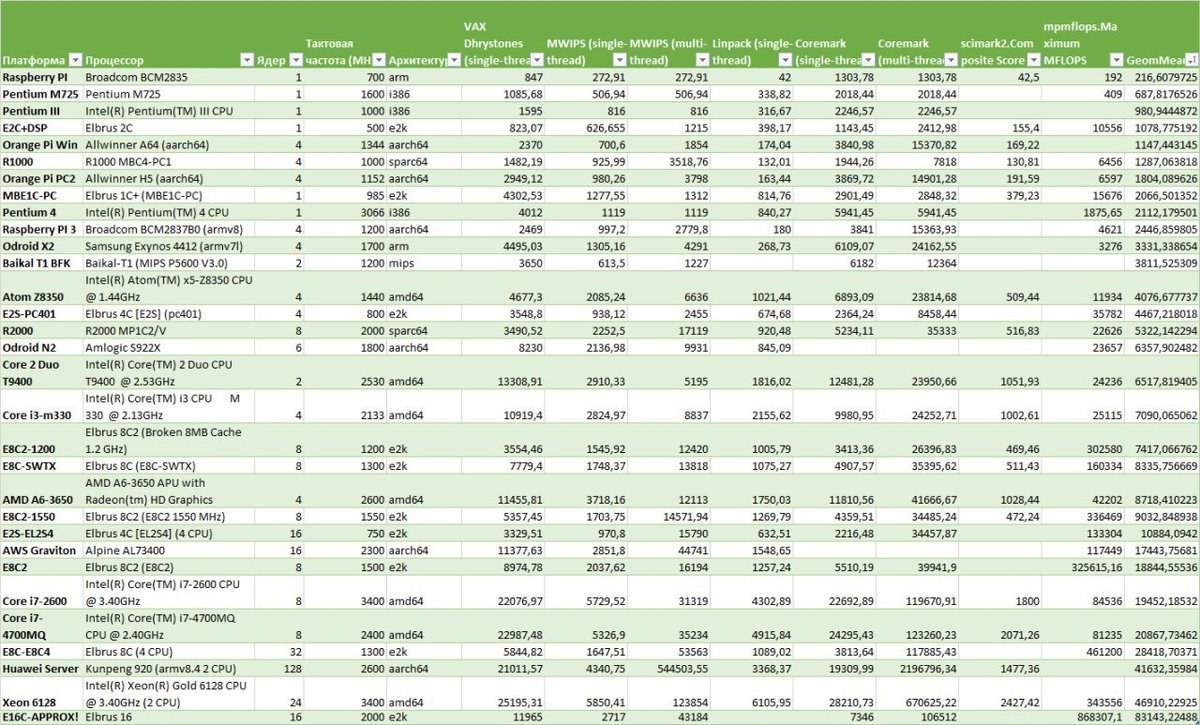Select the E8C-SWTX platform cell
Screen dimensions: 1200x725
click(41, 466)
